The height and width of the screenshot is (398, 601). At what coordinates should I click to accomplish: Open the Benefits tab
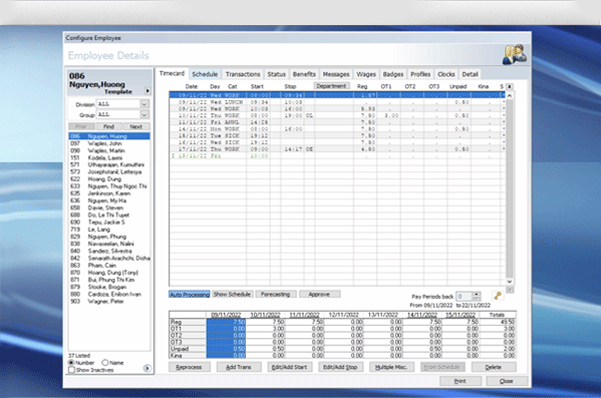304,74
